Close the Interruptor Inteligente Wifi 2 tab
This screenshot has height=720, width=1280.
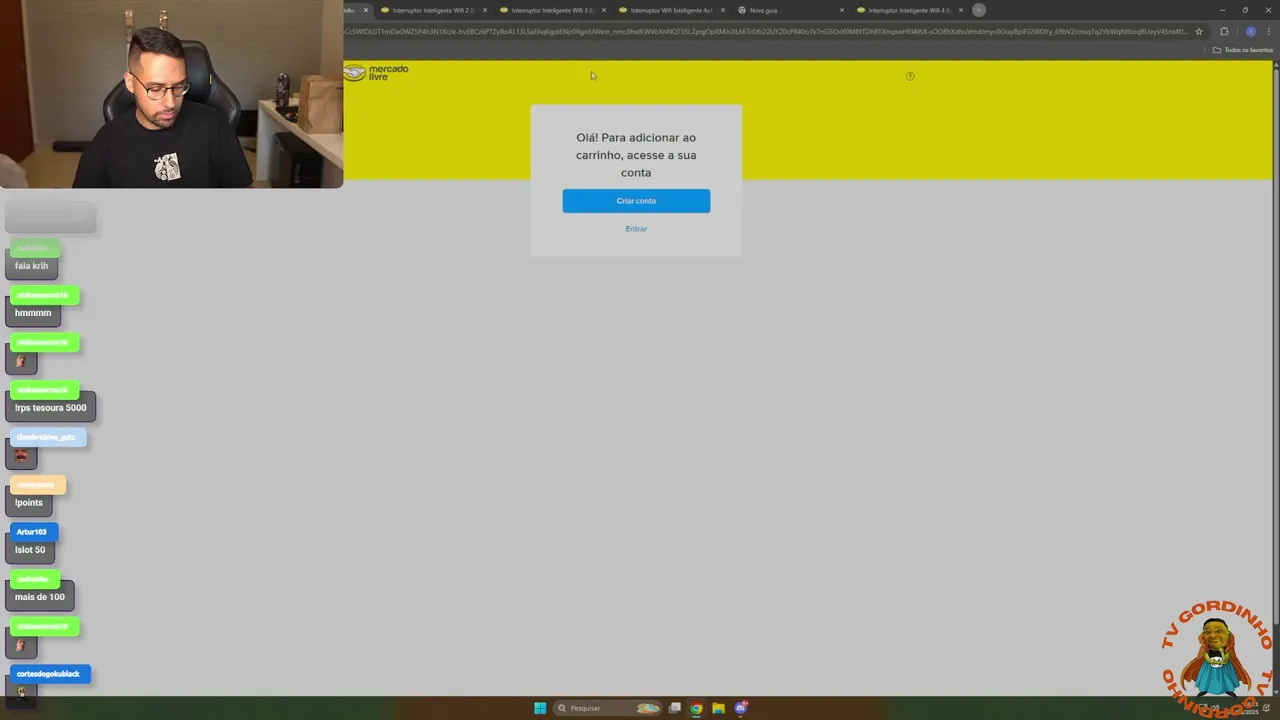485,10
